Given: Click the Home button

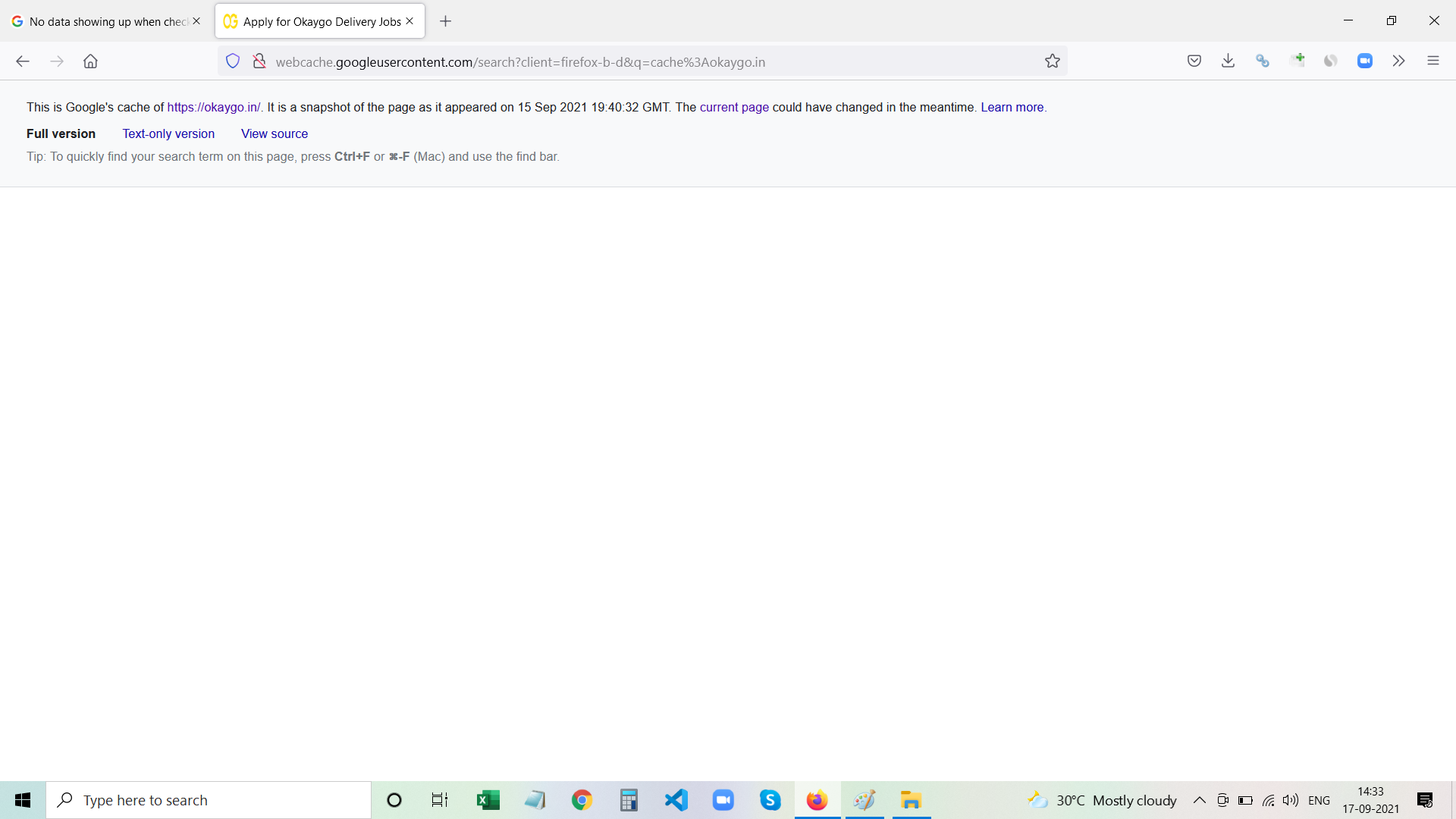Looking at the screenshot, I should point(90,61).
